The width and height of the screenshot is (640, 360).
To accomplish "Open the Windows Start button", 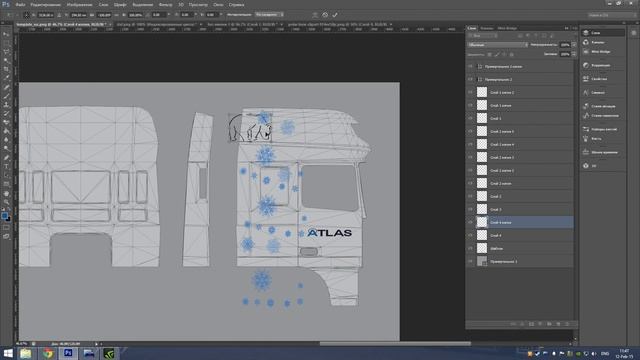I will (x=7, y=353).
